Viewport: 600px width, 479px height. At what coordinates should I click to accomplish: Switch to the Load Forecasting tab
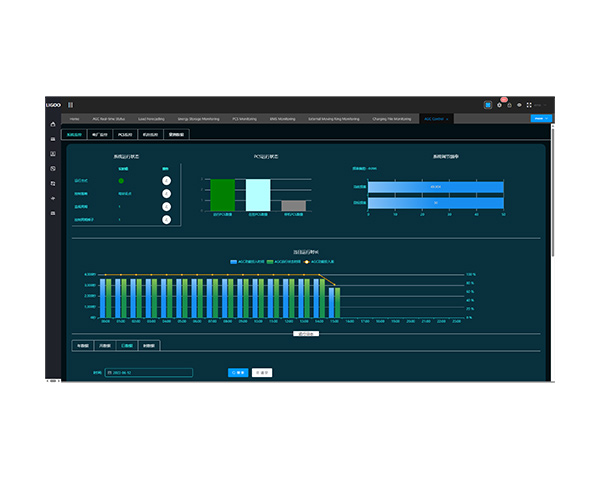point(150,118)
